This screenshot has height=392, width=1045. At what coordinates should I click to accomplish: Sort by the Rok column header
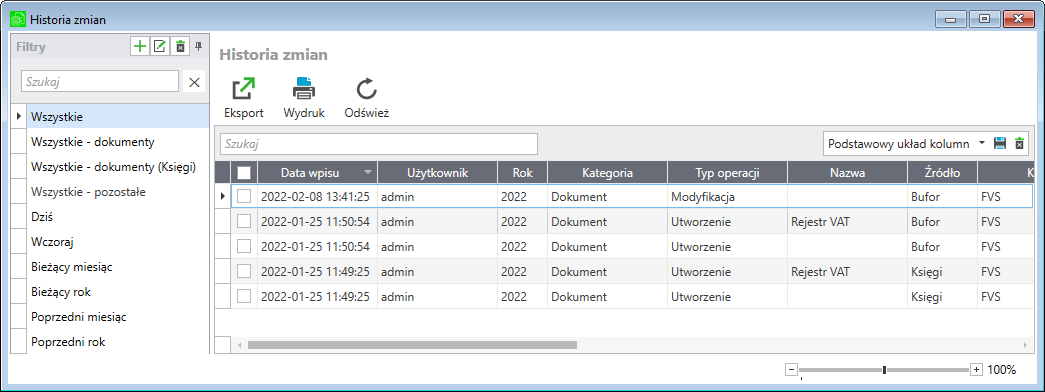coord(522,173)
